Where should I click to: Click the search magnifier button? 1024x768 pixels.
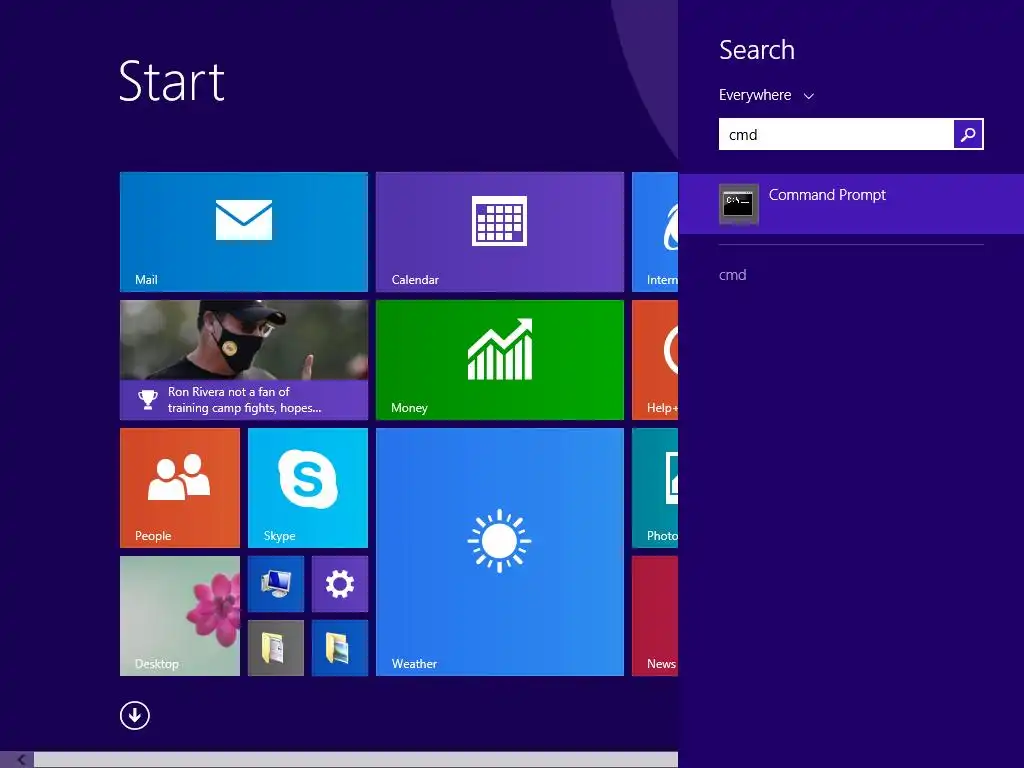(x=968, y=134)
